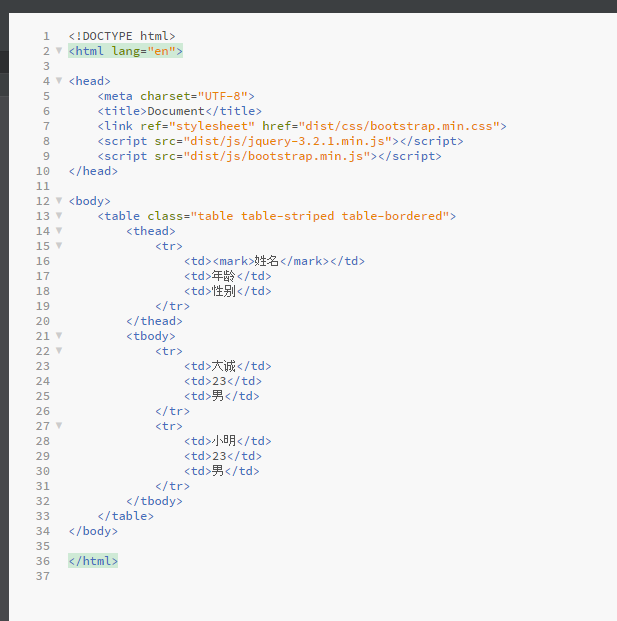This screenshot has height=621, width=617.
Task: Fold the table element arrow on line 13
Action: (x=59, y=215)
